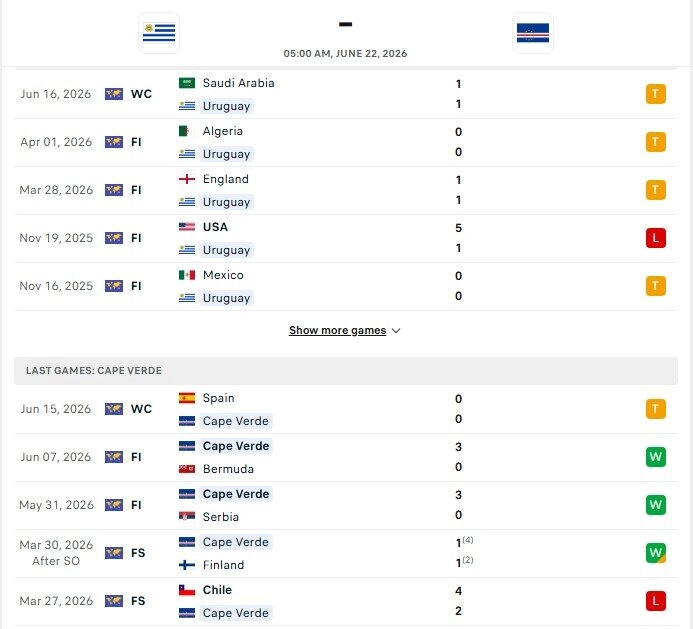
Task: Click the competition icon next to WC on Jun 15
Action: pyautogui.click(x=114, y=409)
